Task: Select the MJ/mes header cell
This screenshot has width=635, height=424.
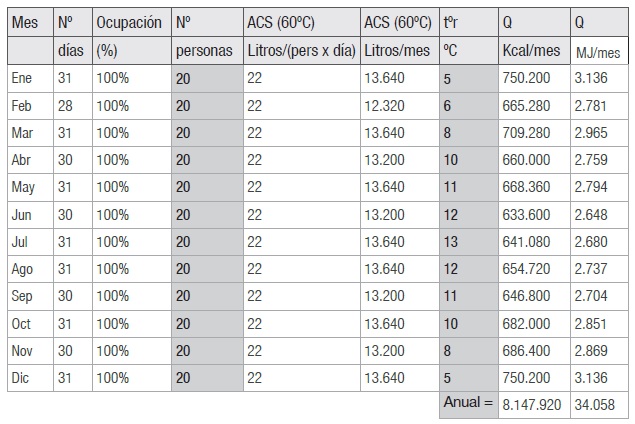Action: (598, 53)
